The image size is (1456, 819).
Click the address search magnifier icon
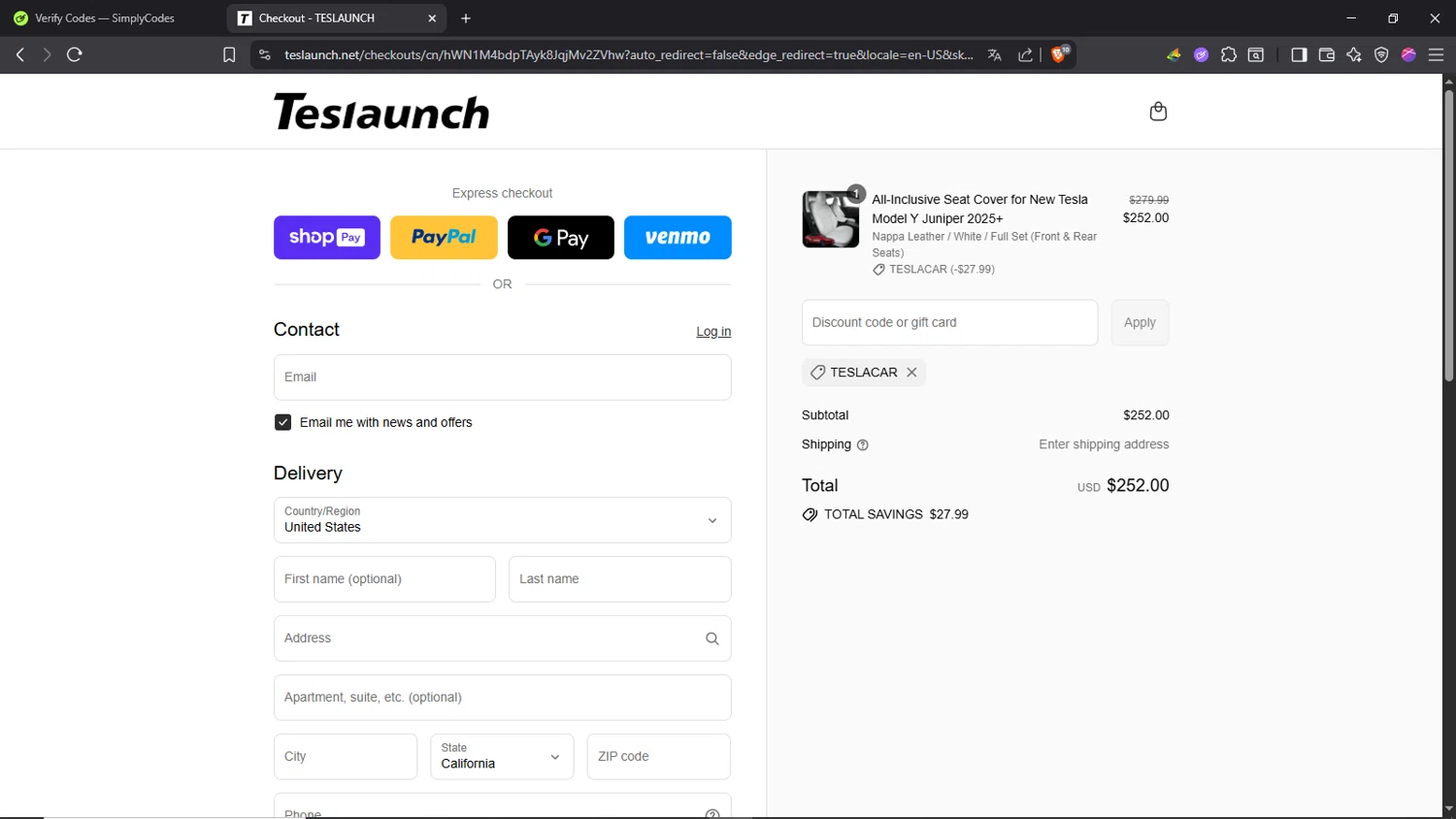click(x=711, y=639)
